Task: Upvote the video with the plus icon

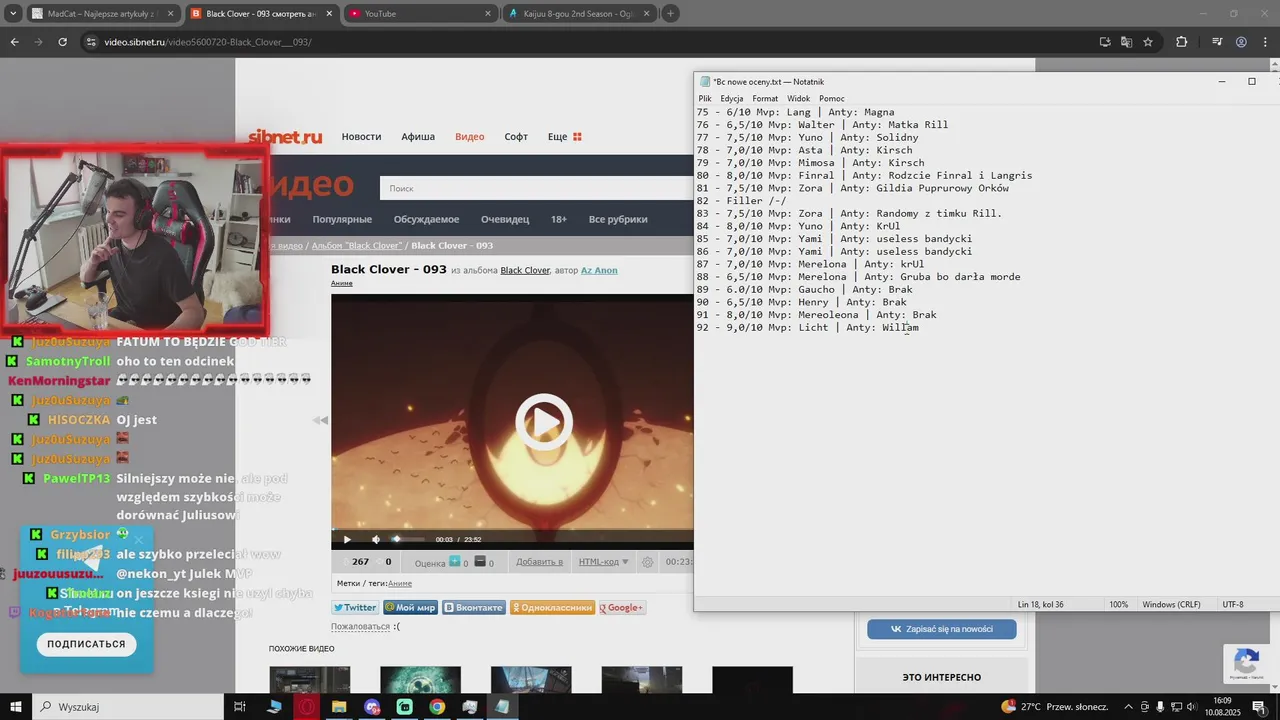Action: coord(455,562)
